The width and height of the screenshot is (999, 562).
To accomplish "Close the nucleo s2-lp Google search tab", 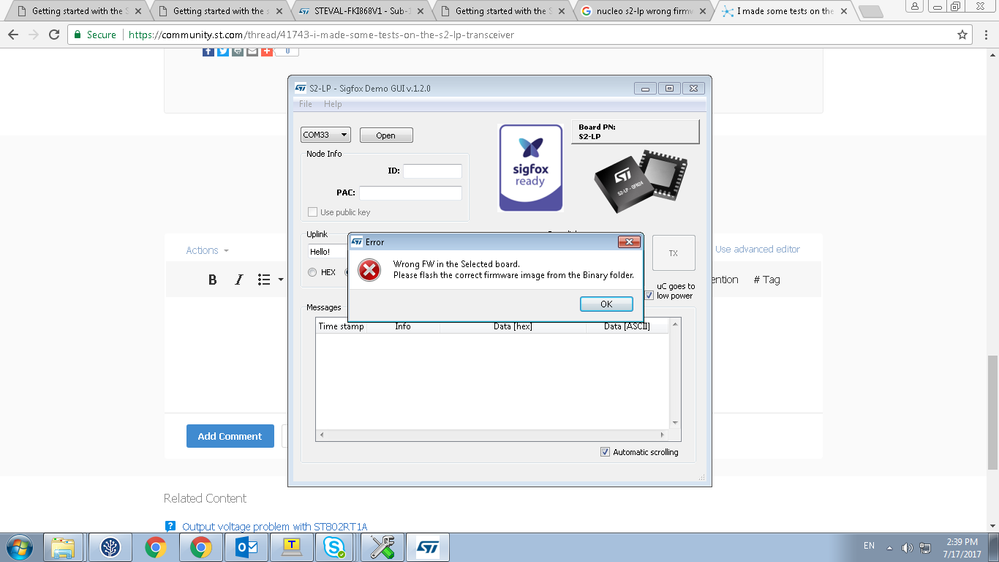I will (703, 11).
